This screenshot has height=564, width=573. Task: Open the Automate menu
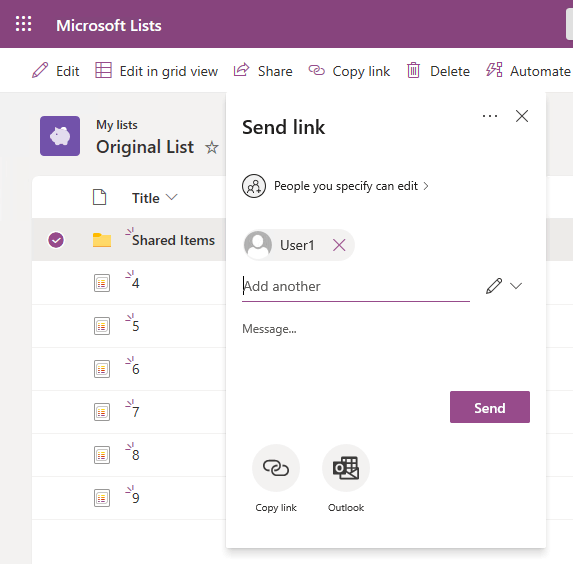tap(528, 71)
